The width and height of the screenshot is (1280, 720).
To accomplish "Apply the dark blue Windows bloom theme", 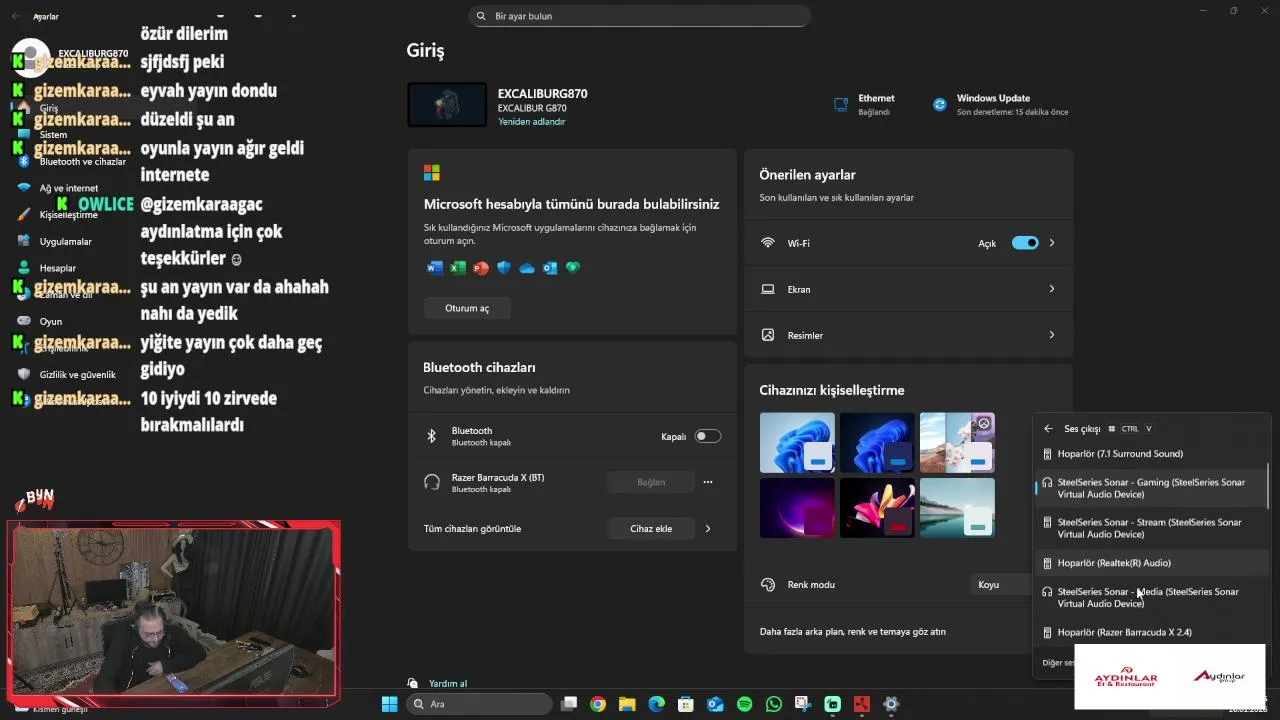I will point(877,442).
